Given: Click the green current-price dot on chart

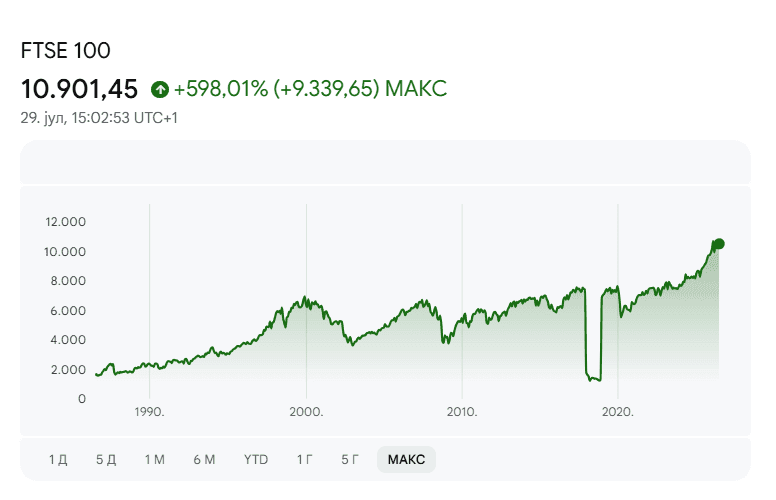Looking at the screenshot, I should (719, 244).
